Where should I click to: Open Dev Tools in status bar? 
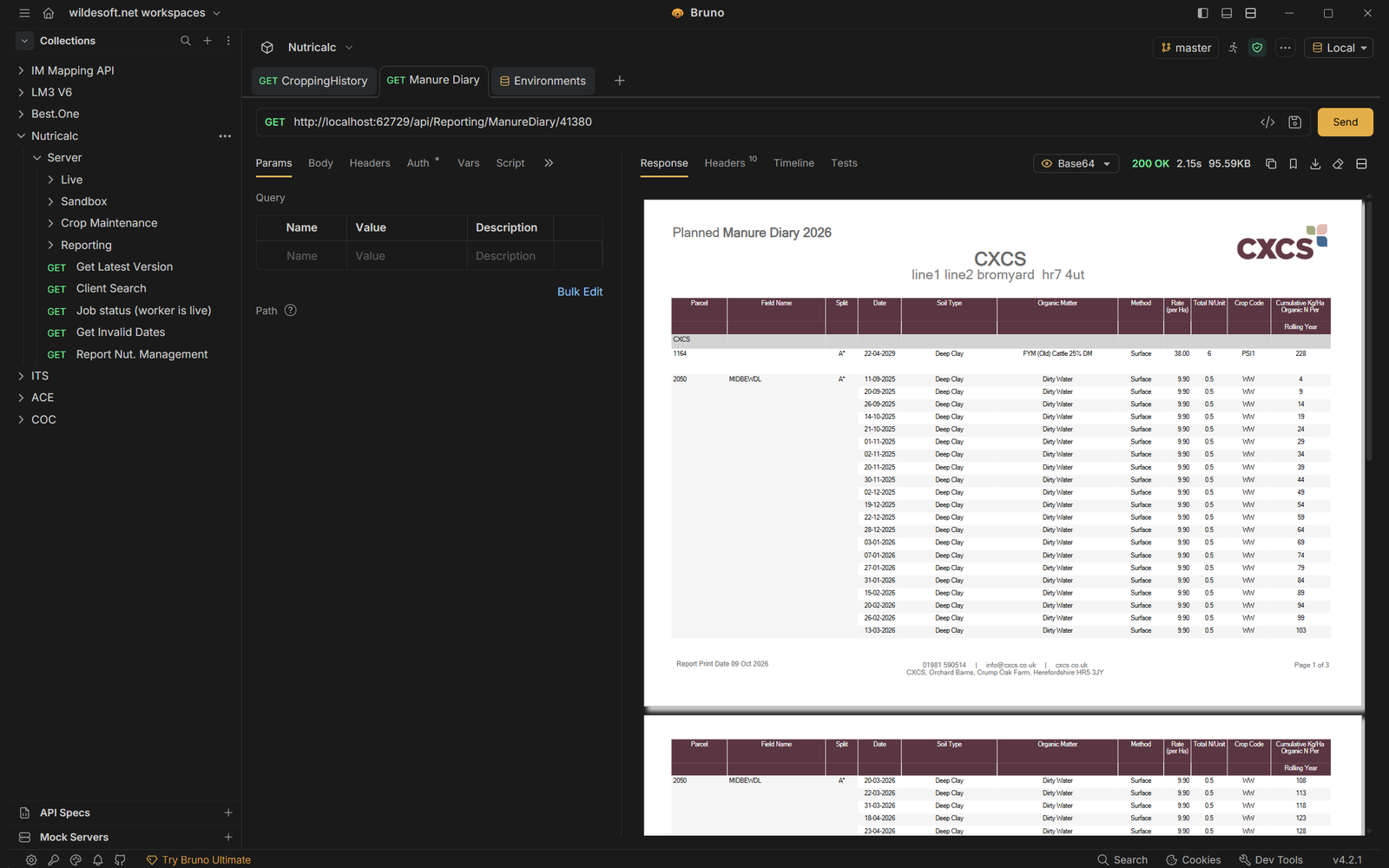[1270, 859]
